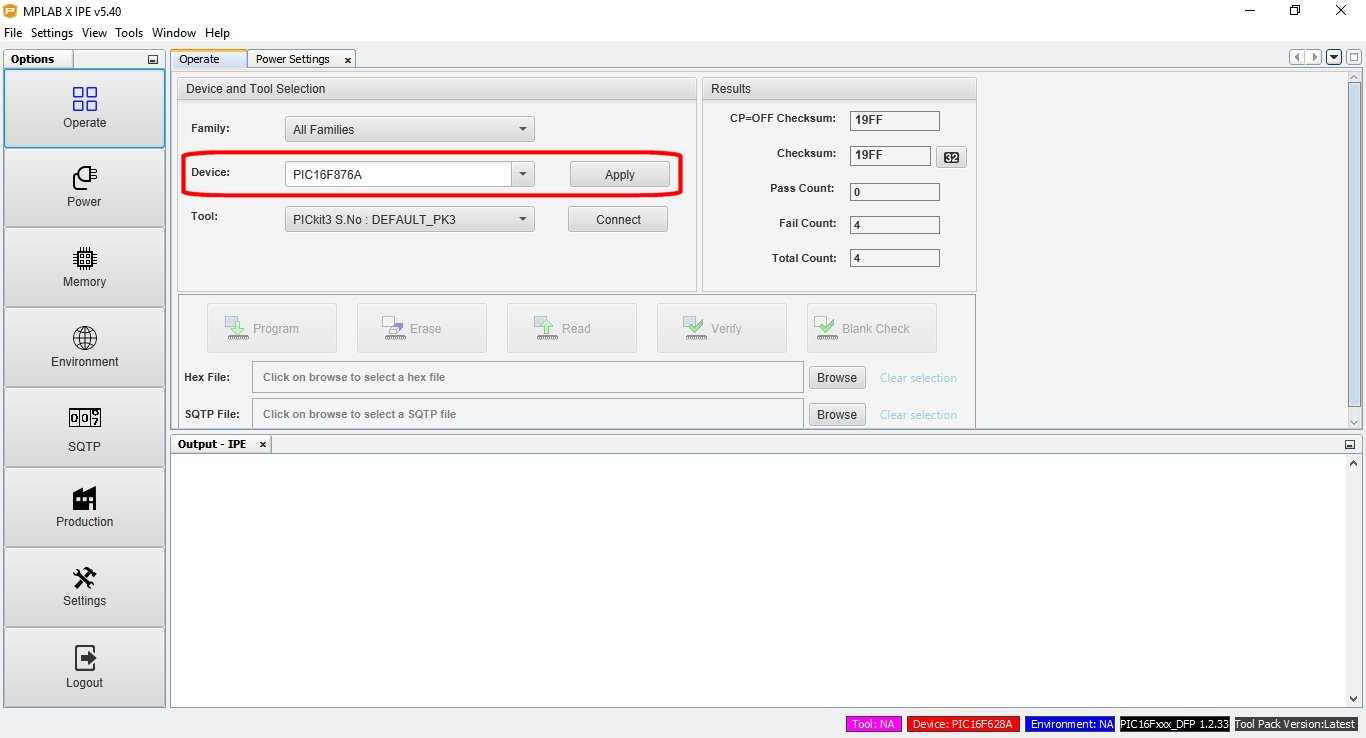Maximize the editor window area
This screenshot has height=738, width=1366.
[1353, 58]
